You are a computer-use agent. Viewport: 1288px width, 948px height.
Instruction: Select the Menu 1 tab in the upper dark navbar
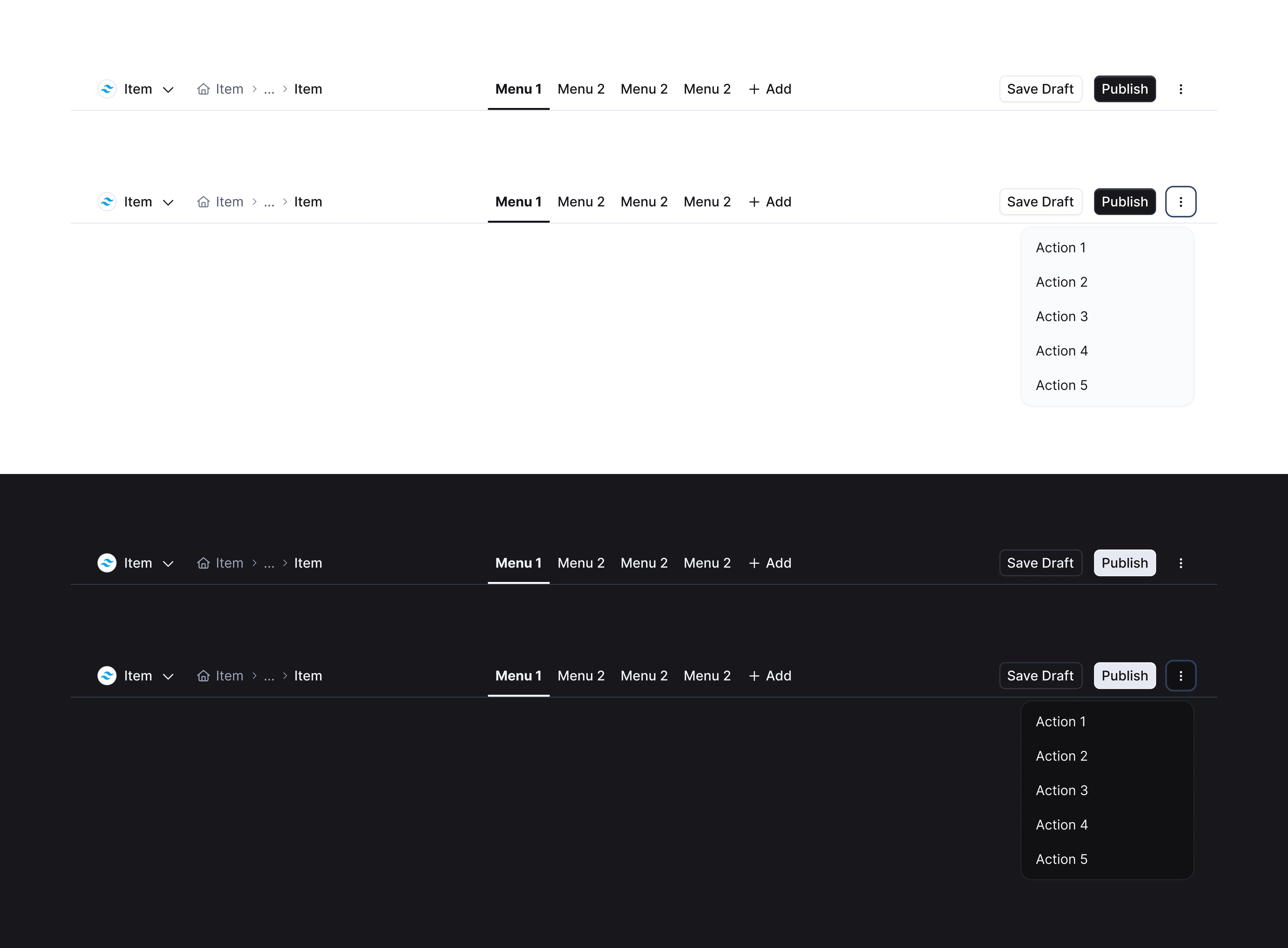click(x=519, y=563)
